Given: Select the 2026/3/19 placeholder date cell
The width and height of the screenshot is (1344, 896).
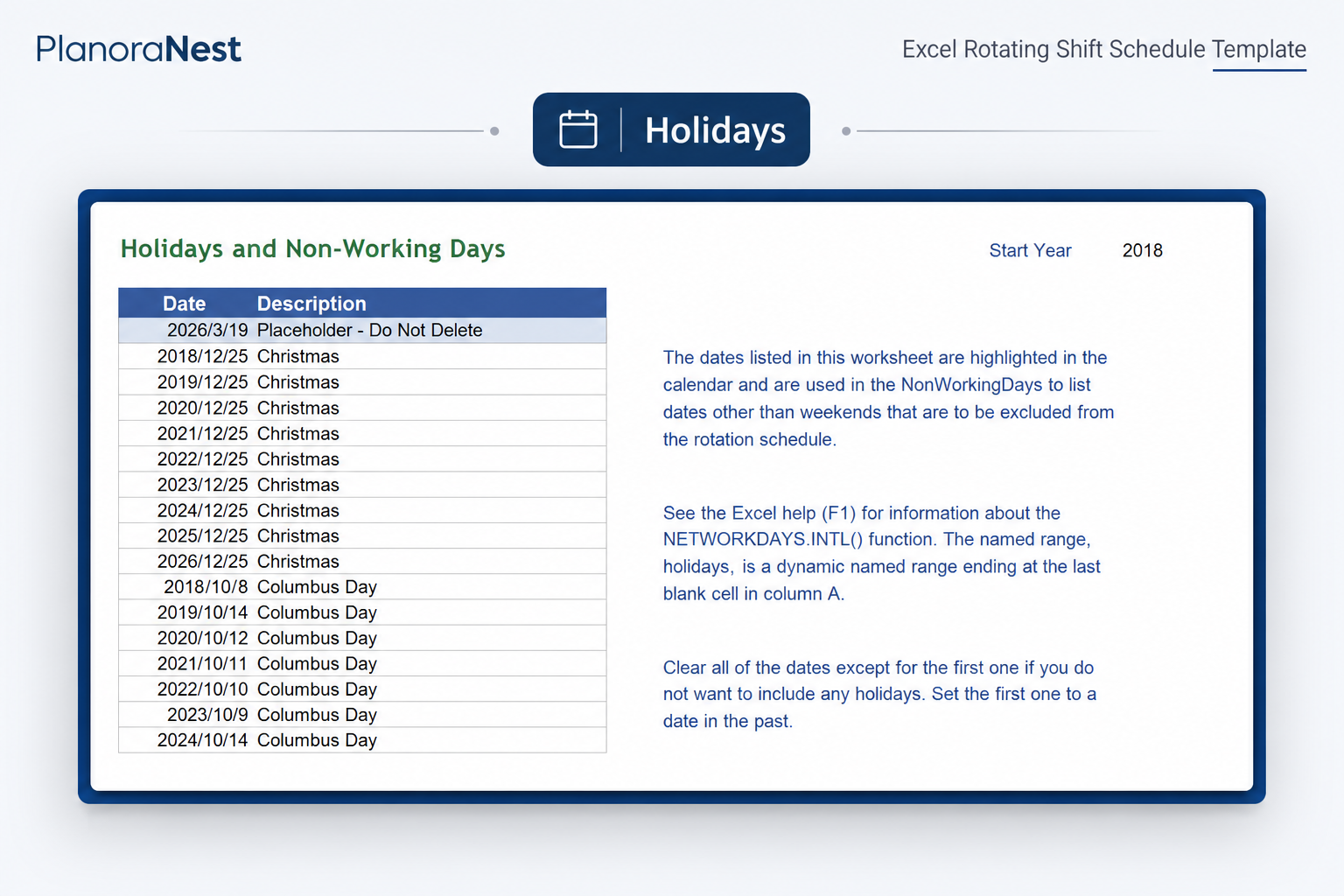Looking at the screenshot, I should [207, 330].
